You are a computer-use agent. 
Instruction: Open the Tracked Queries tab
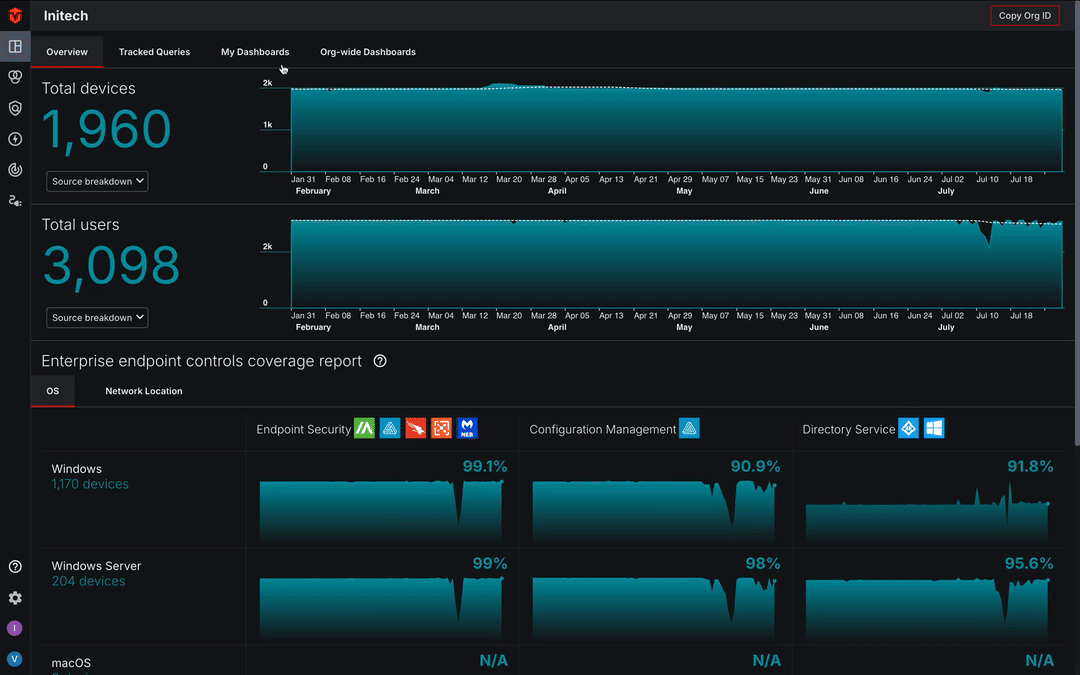[154, 52]
